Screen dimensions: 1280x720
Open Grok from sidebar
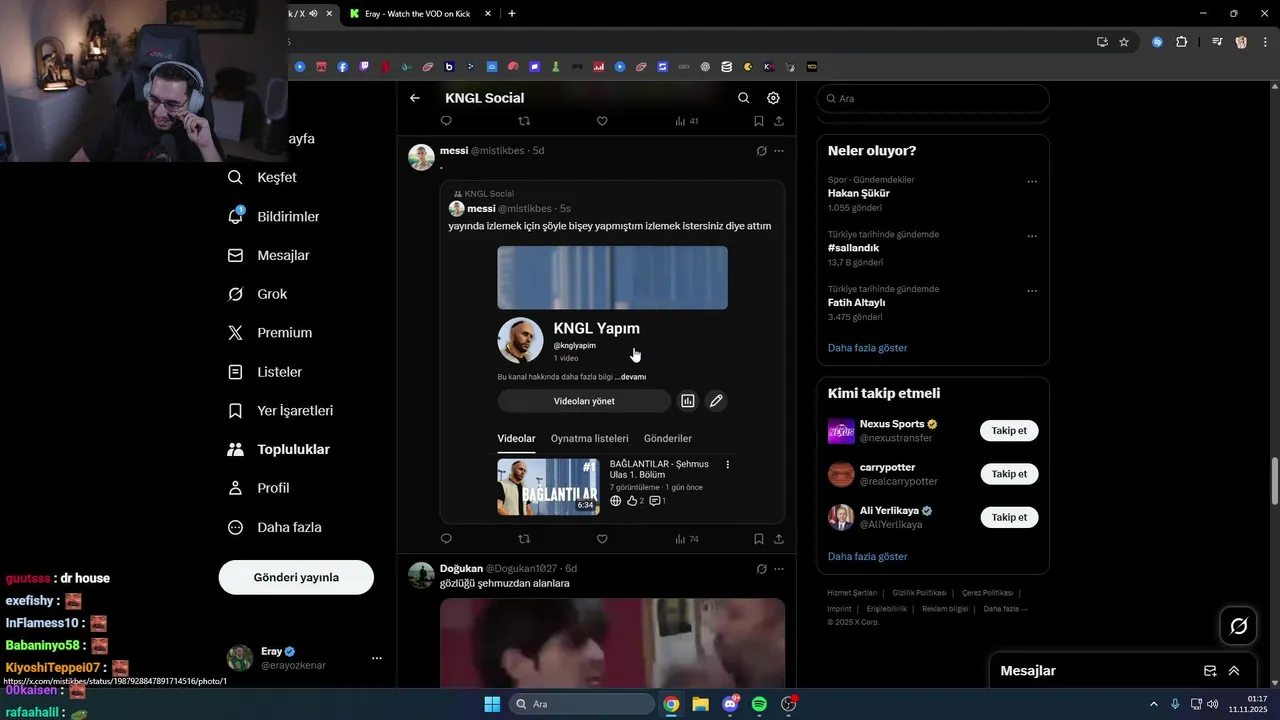pyautogui.click(x=258, y=294)
